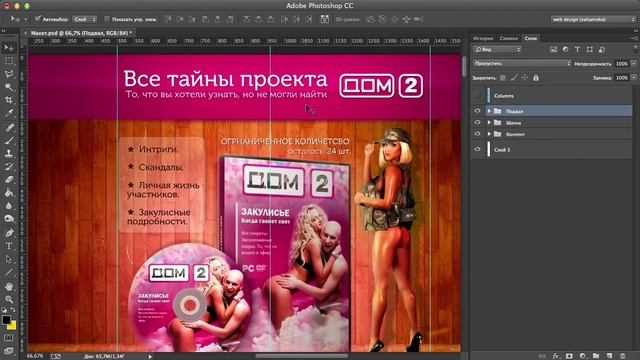Open auto-select Слой dropdown
This screenshot has height=360, width=640.
click(85, 19)
